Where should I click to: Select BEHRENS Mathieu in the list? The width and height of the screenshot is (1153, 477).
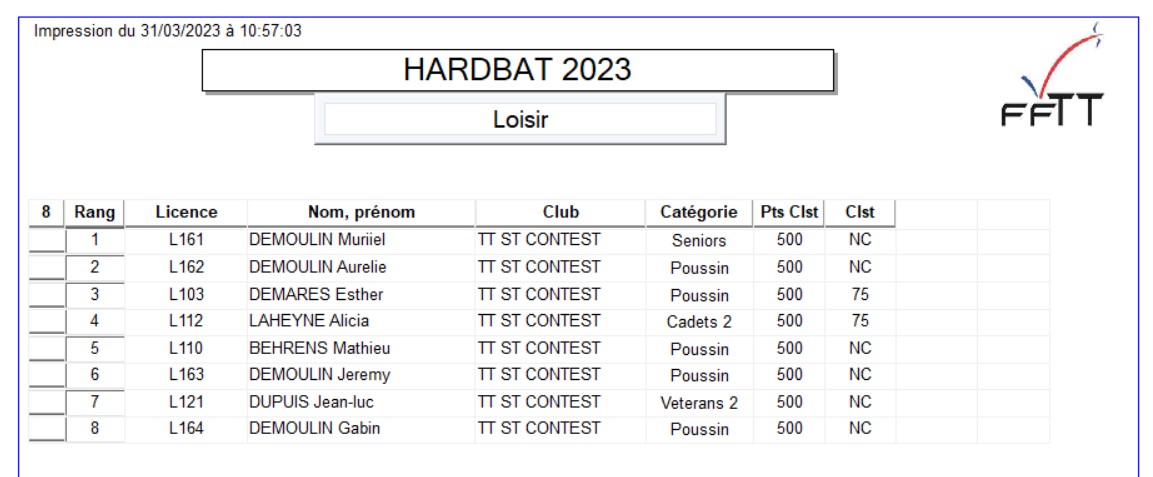click(320, 348)
